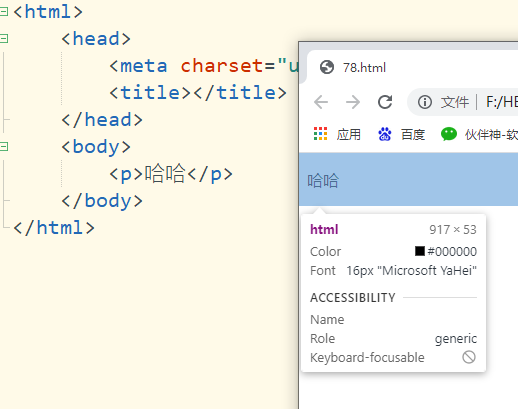Click the opening body tag in editor
518x409 pixels.
click(x=96, y=147)
